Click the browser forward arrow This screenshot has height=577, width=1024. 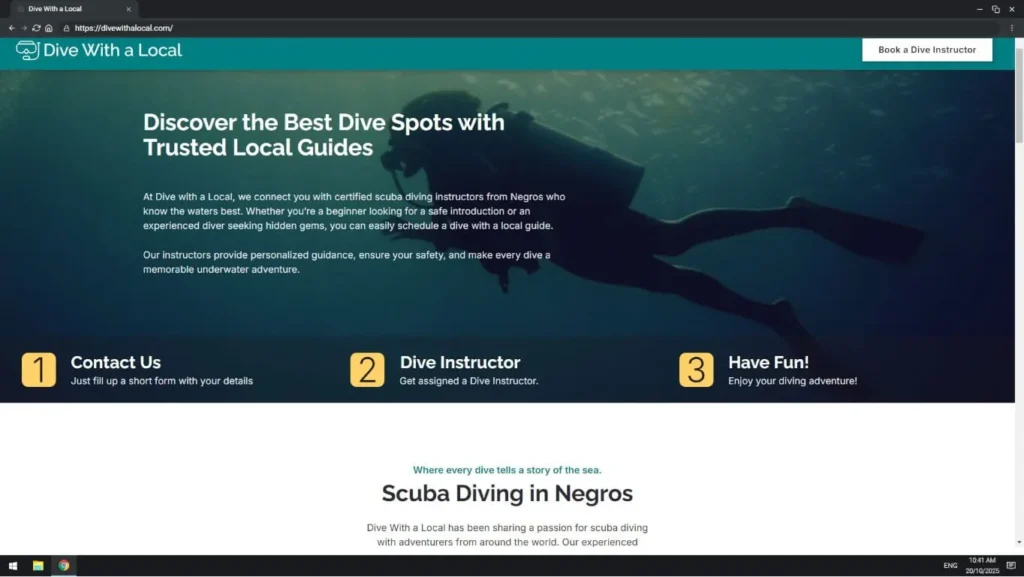click(24, 28)
